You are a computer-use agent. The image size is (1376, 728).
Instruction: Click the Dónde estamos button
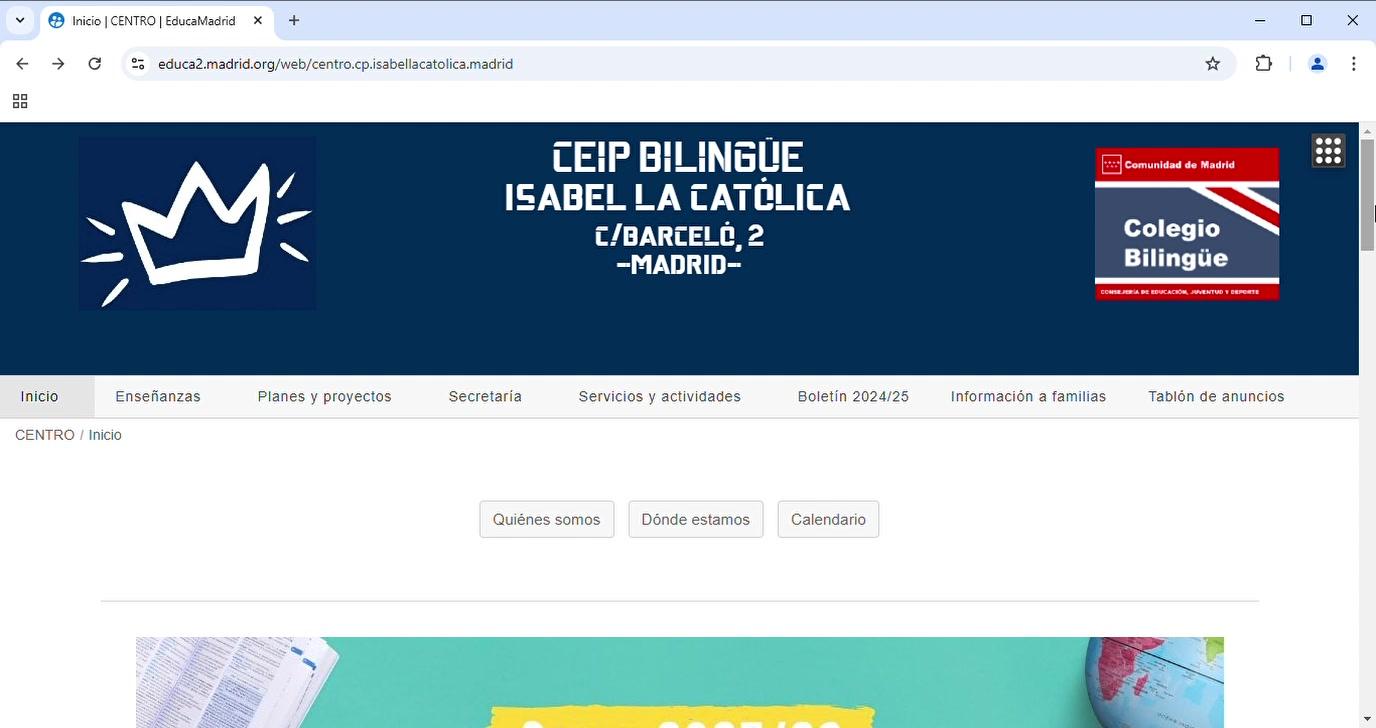pos(696,520)
